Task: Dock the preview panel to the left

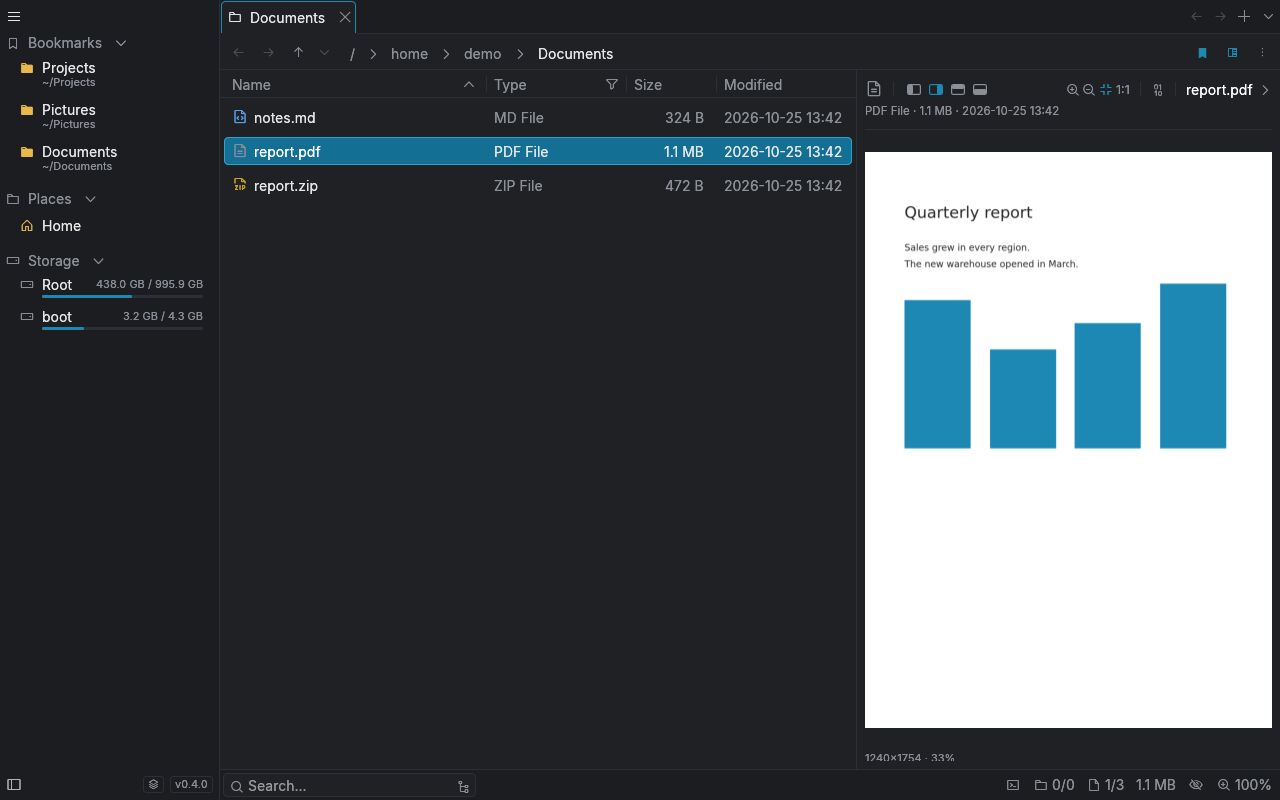Action: [914, 89]
